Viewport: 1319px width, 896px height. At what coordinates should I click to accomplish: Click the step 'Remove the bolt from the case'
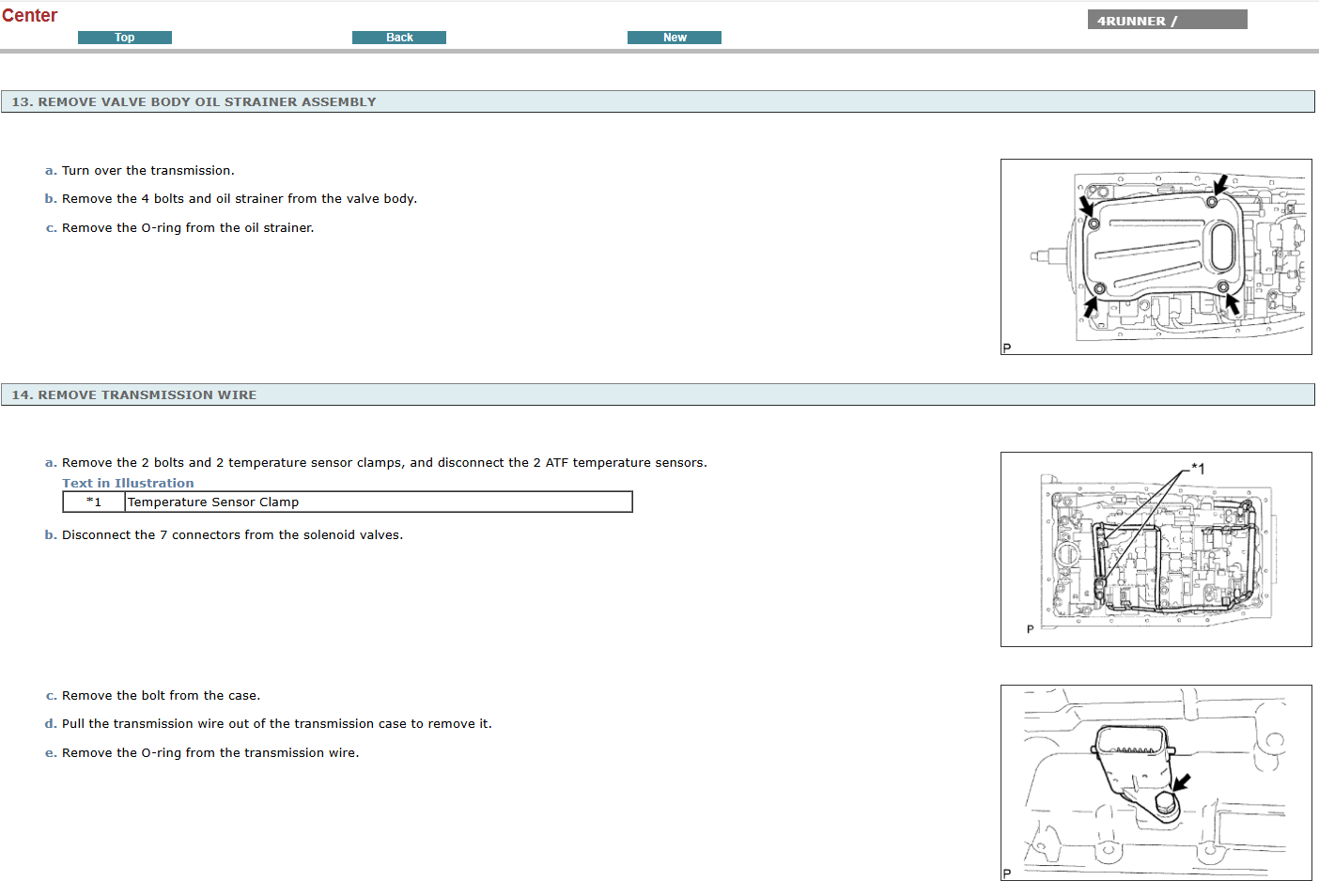(161, 696)
